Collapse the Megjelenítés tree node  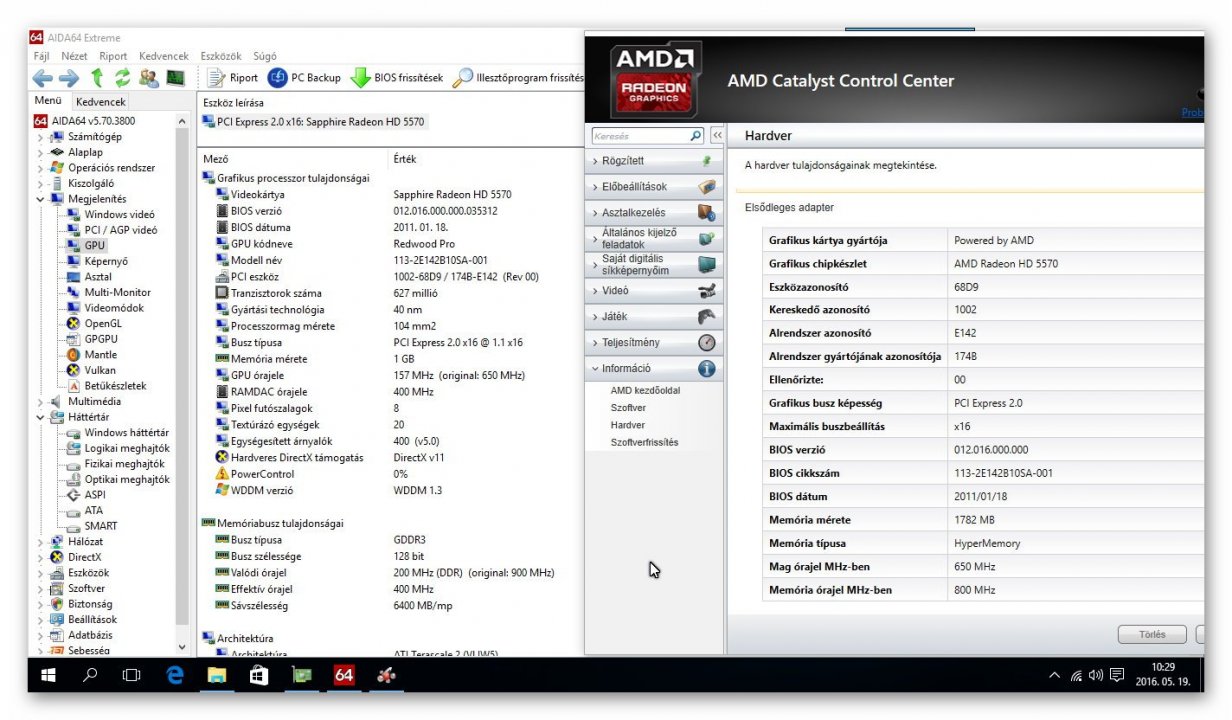click(41, 199)
